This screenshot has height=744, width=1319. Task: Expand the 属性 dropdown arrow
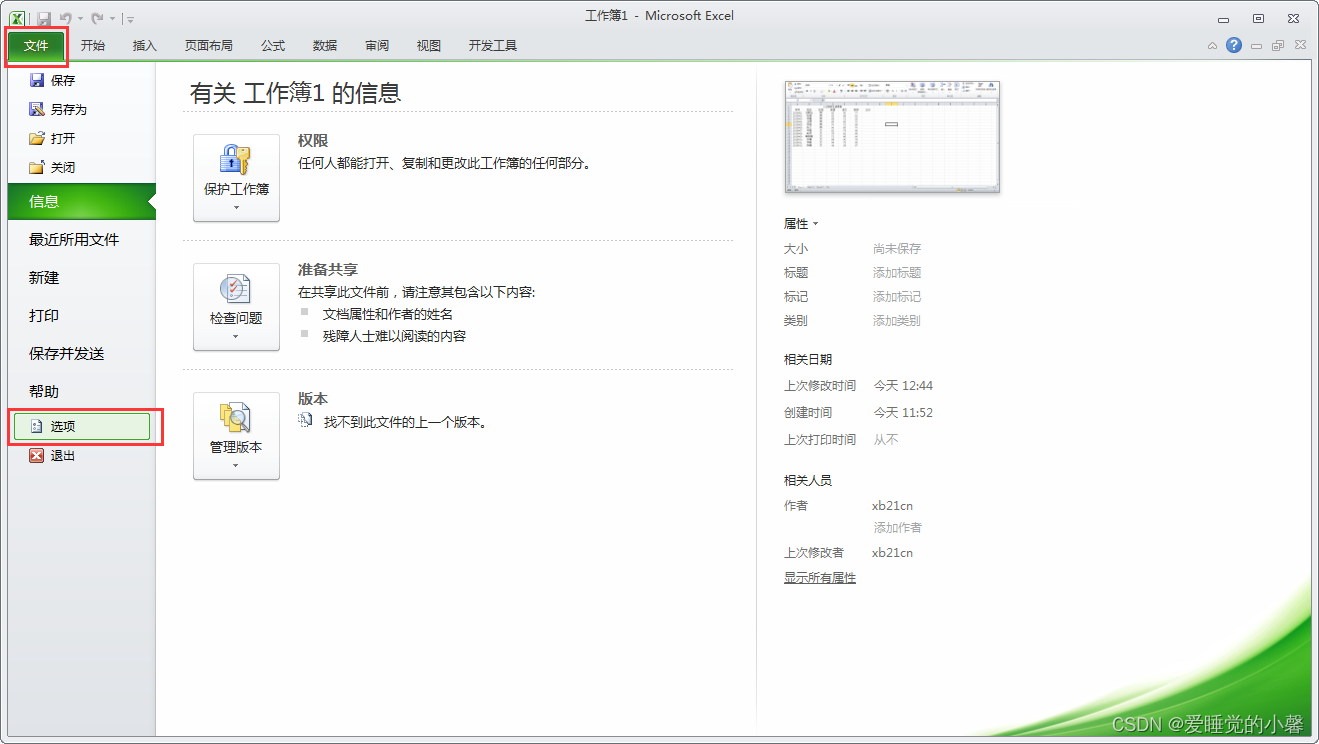(x=815, y=224)
